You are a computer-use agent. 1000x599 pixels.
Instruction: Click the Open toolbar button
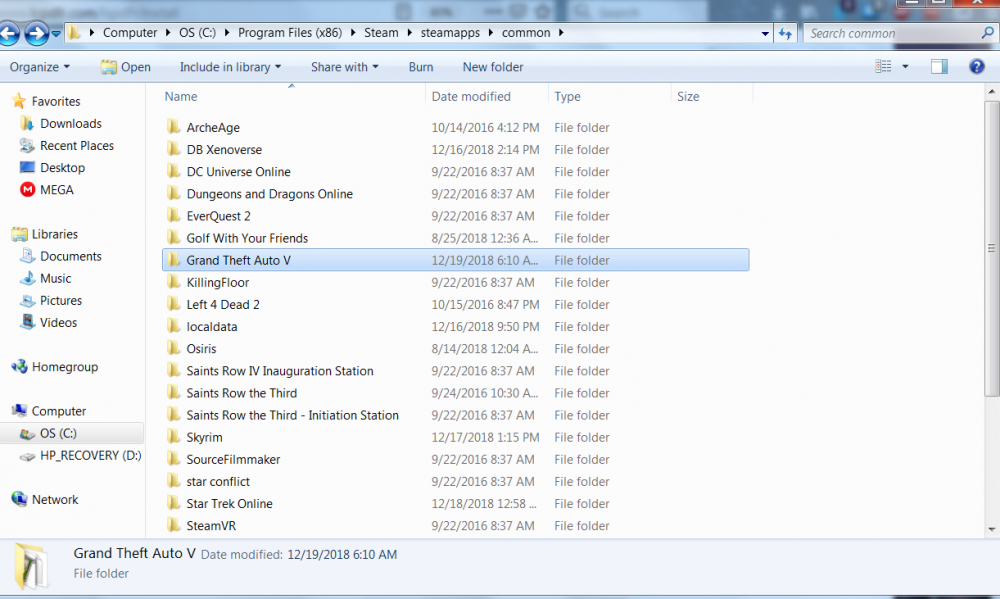126,67
